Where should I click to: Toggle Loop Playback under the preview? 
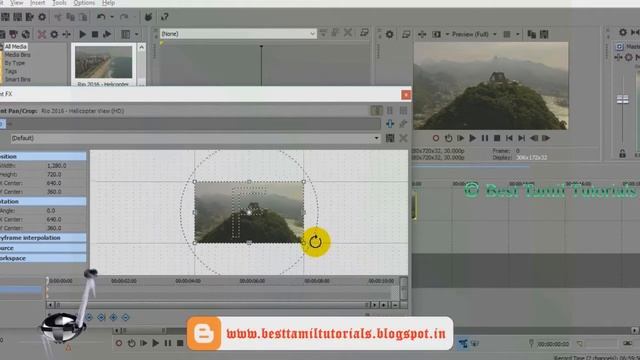tap(448, 138)
